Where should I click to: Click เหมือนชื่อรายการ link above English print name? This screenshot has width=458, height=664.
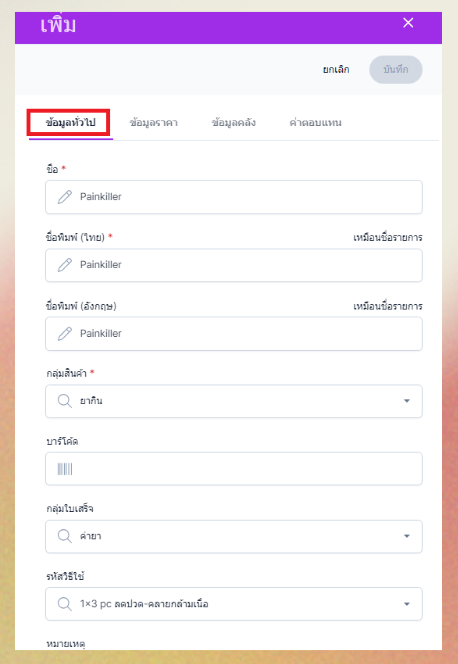click(x=388, y=306)
